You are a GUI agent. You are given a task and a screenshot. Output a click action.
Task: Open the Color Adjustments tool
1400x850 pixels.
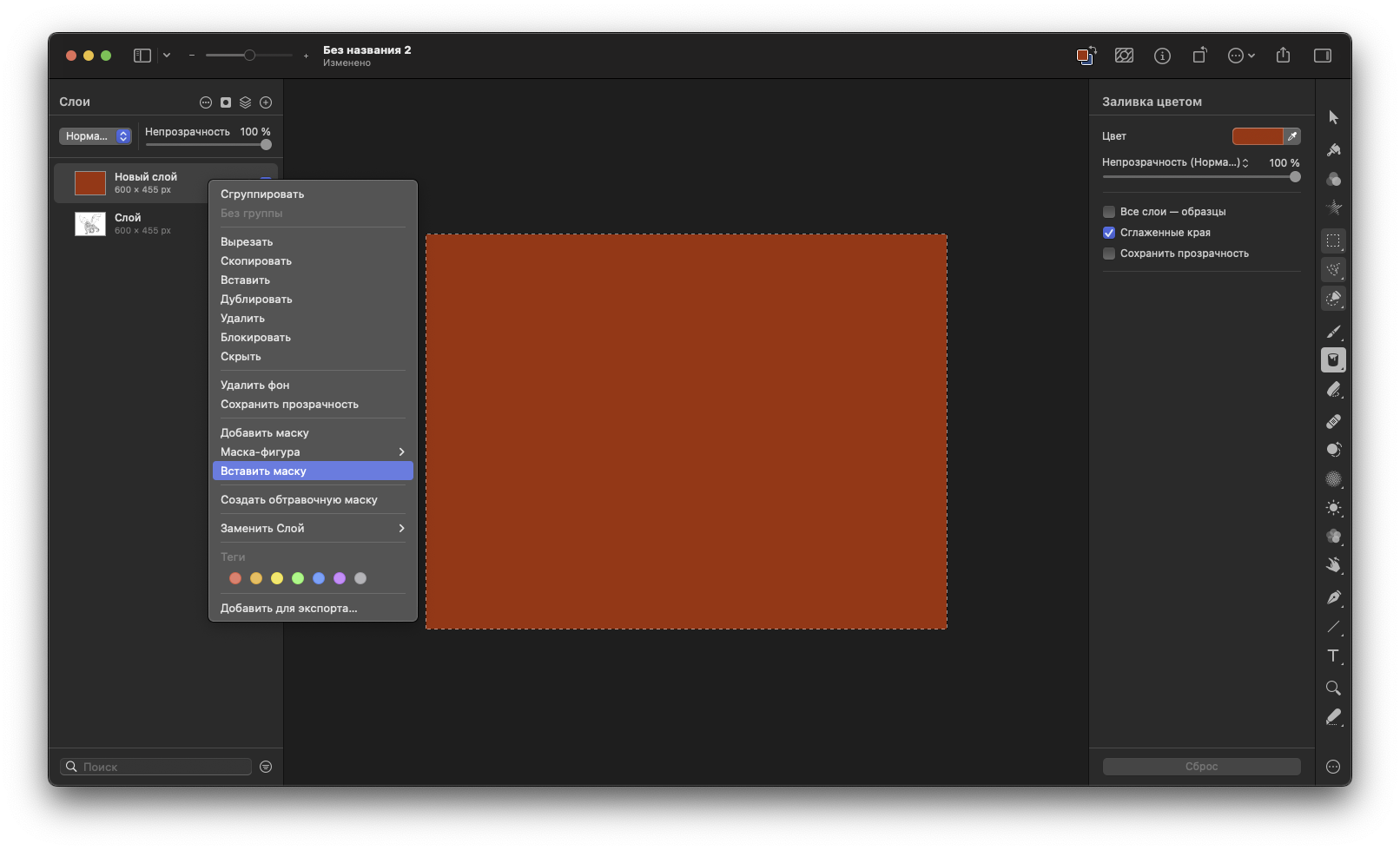pyautogui.click(x=1333, y=179)
